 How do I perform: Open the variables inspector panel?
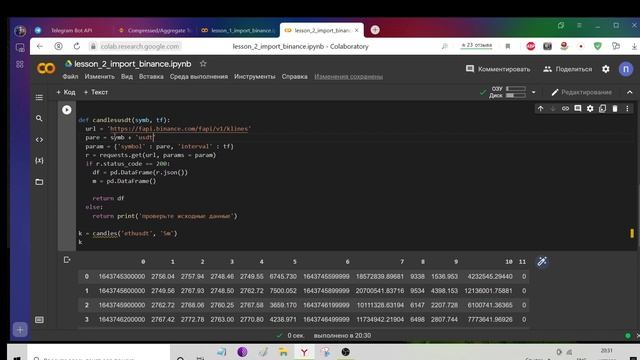(x=39, y=160)
